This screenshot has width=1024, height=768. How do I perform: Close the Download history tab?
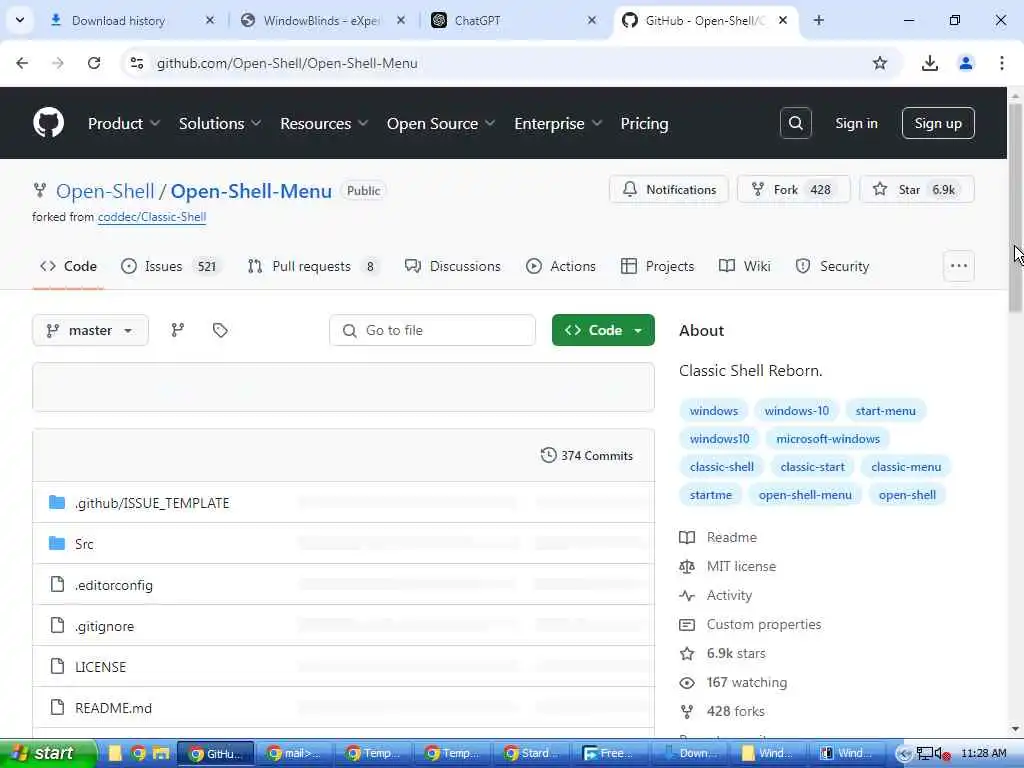pyautogui.click(x=210, y=20)
